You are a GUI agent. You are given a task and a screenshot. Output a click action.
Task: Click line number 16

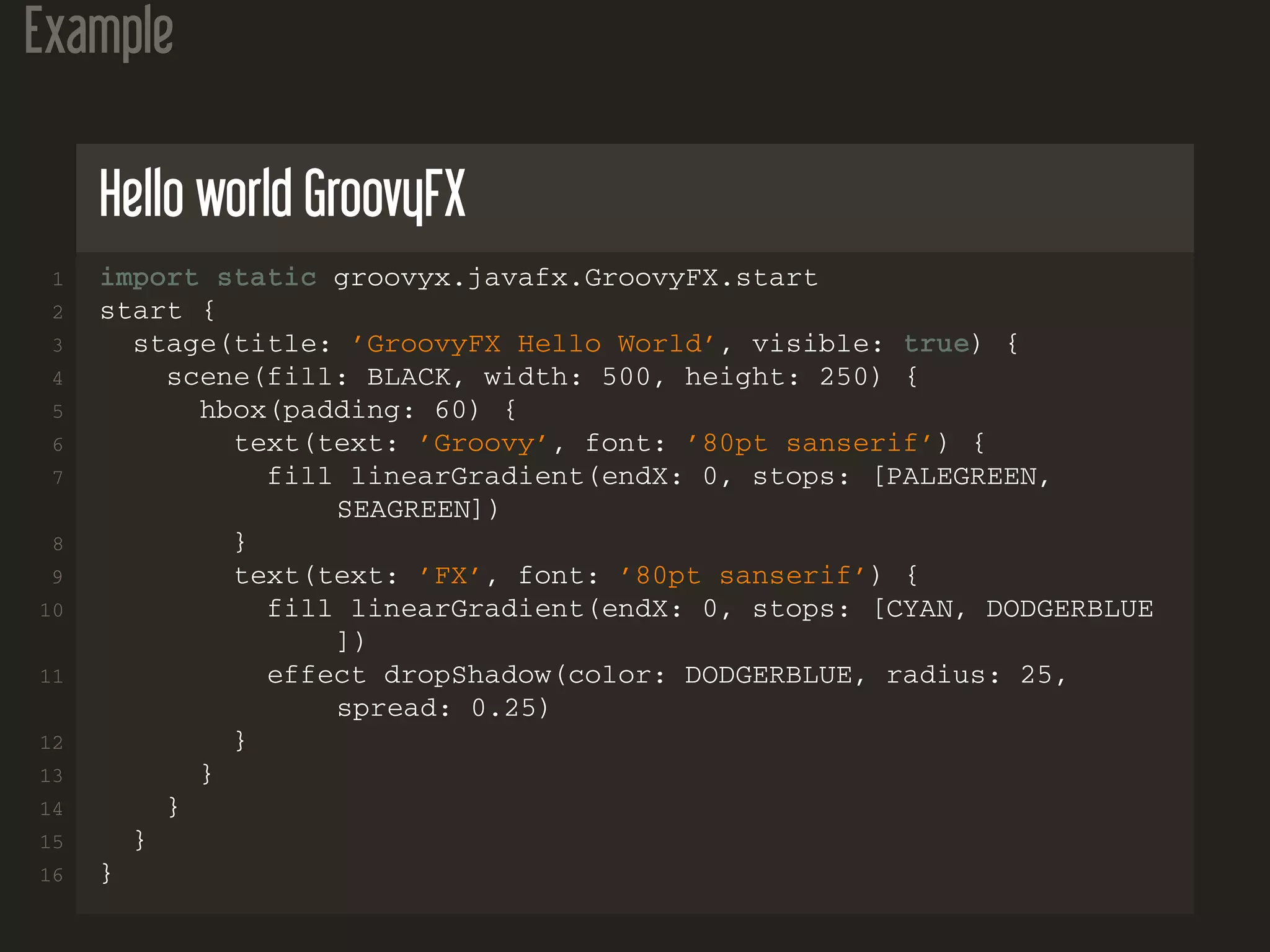pyautogui.click(x=51, y=875)
